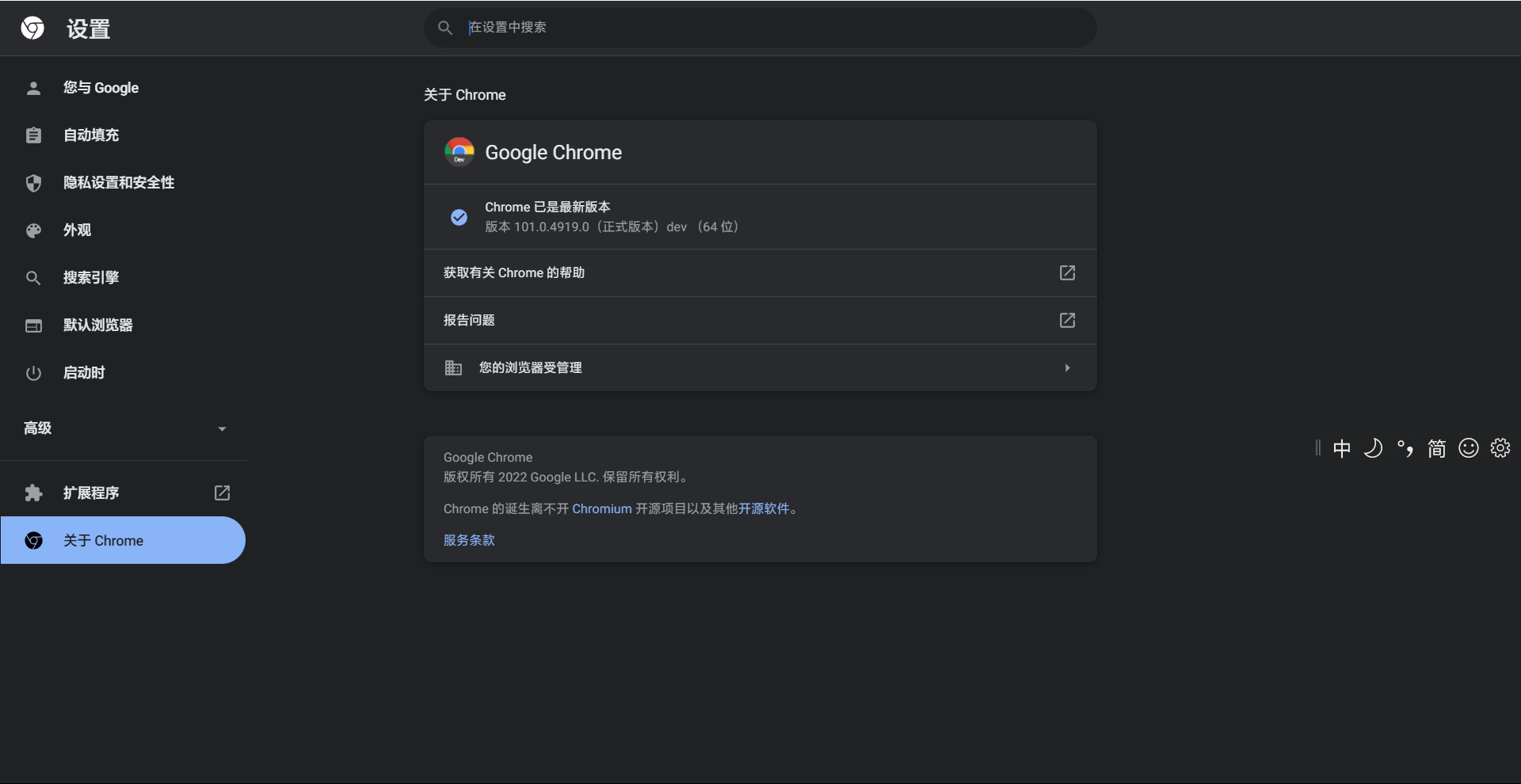The image size is (1521, 784).
Task: Select 自动填充 in the sidebar
Action: tap(92, 135)
